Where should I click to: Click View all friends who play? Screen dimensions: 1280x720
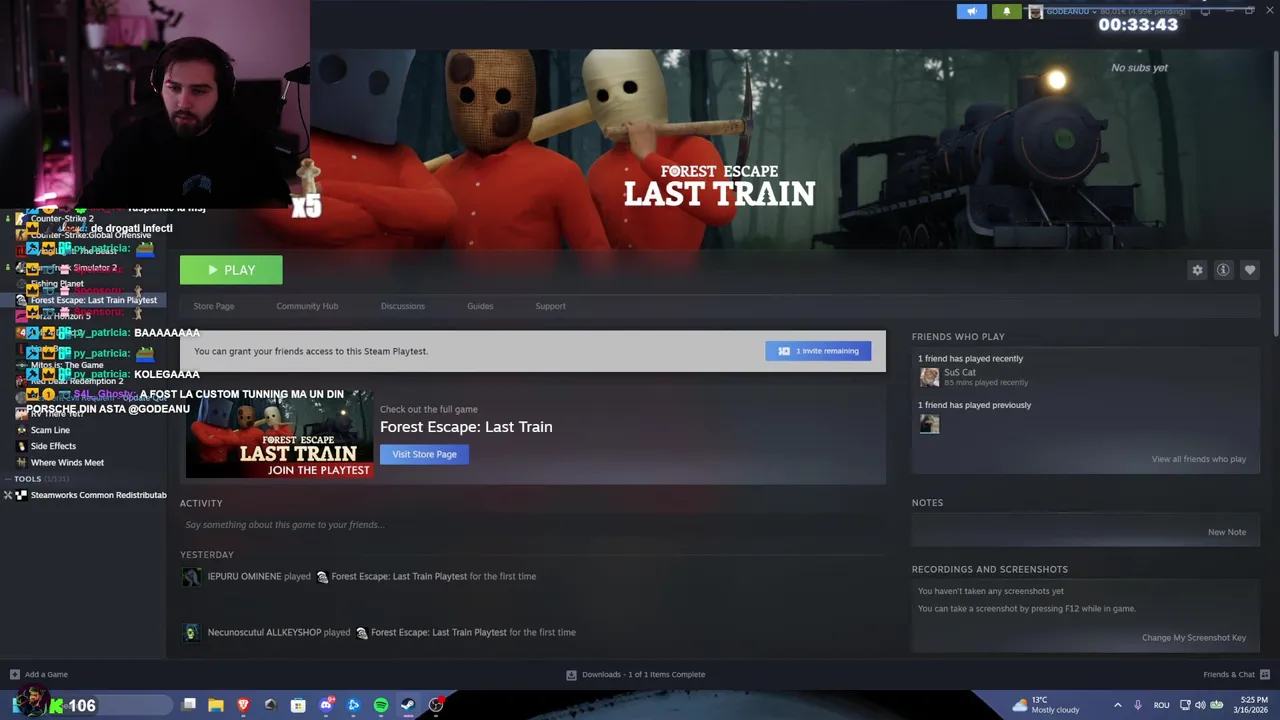click(x=1198, y=459)
